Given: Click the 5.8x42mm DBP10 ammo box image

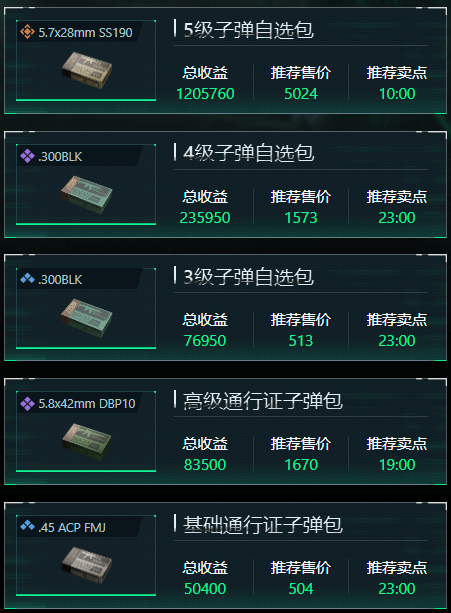Looking at the screenshot, I should (87, 442).
